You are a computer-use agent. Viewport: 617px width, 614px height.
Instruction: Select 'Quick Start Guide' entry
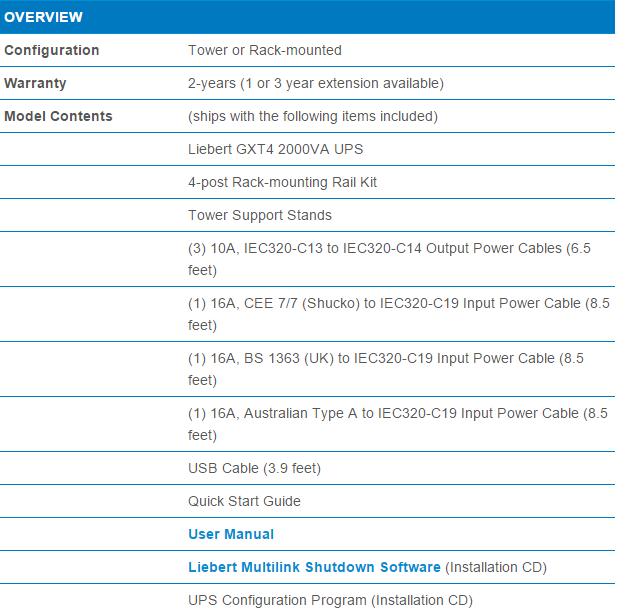pos(244,501)
